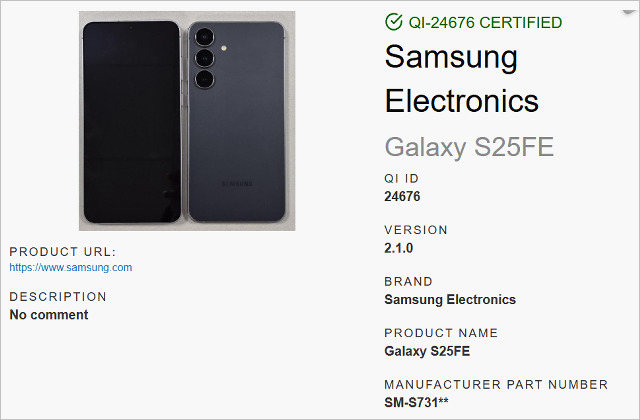This screenshot has width=640, height=420.
Task: Click the VERSION field label
Action: click(x=416, y=230)
